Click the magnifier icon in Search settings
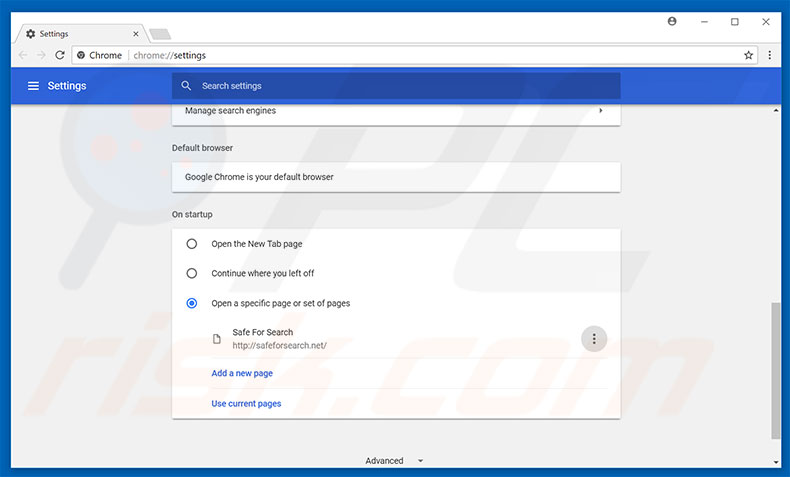The image size is (790, 477). (x=186, y=86)
